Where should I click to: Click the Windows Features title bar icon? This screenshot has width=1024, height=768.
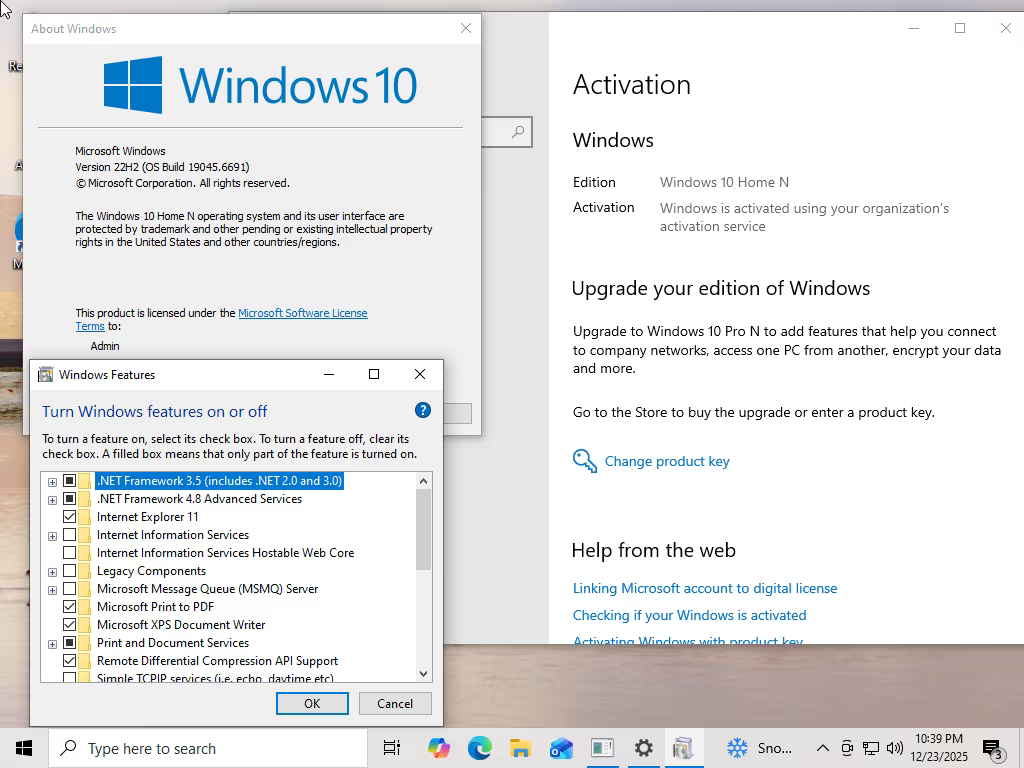pyautogui.click(x=46, y=374)
